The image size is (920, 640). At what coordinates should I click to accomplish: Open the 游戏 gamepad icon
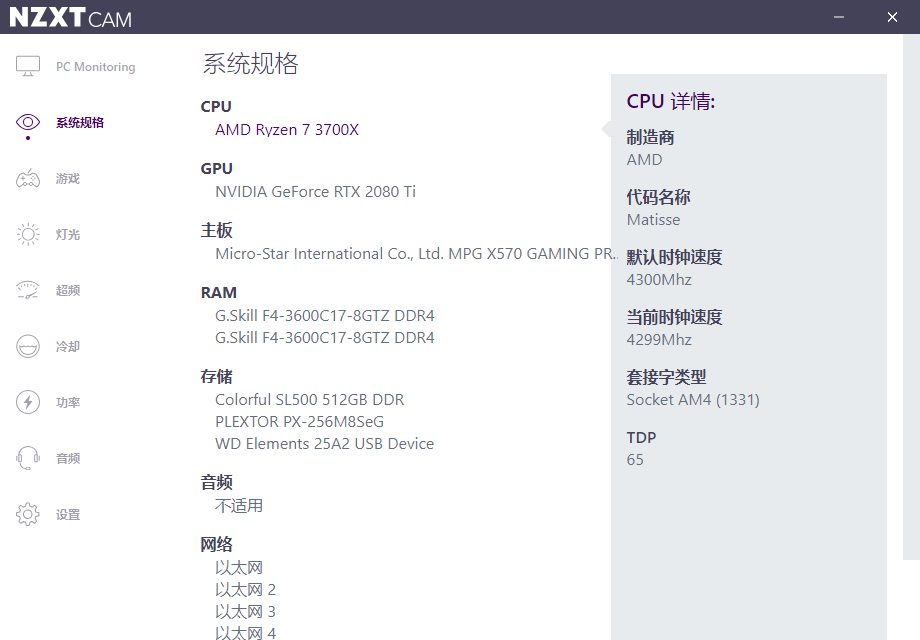tap(28, 179)
